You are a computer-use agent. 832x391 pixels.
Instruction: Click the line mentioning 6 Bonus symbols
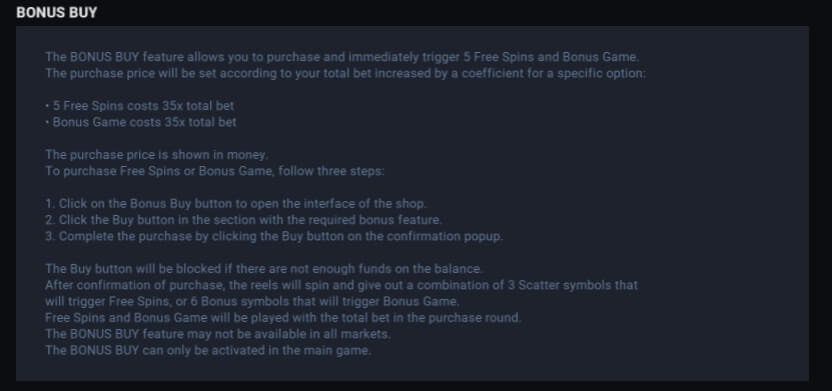252,301
